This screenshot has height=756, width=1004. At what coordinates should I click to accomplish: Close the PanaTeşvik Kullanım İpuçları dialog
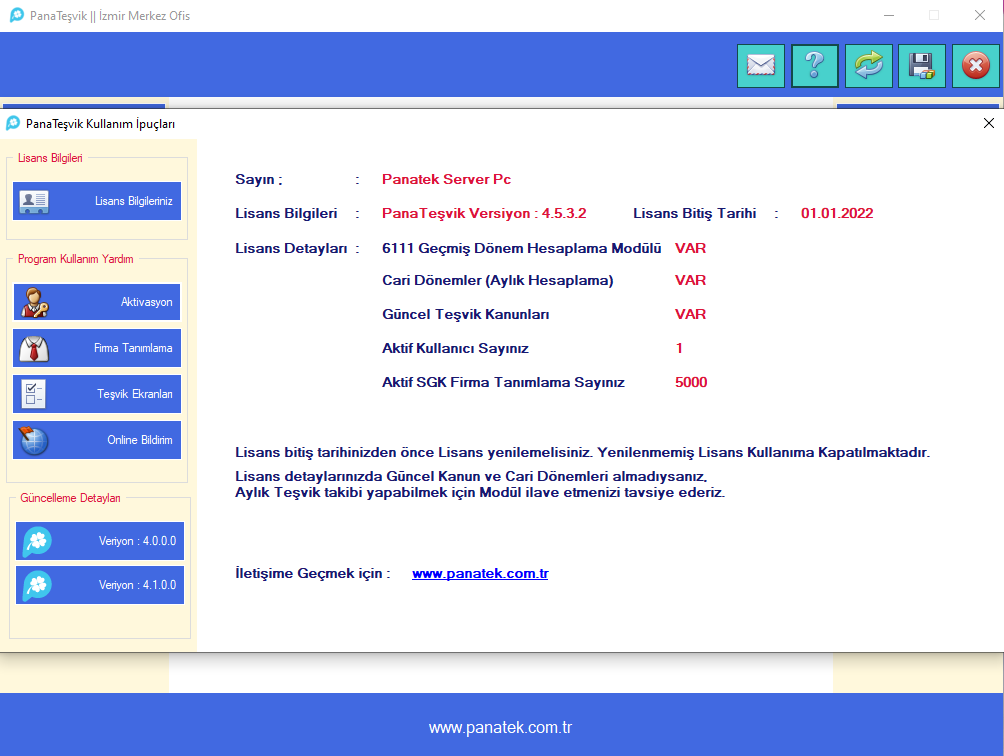pos(989,123)
